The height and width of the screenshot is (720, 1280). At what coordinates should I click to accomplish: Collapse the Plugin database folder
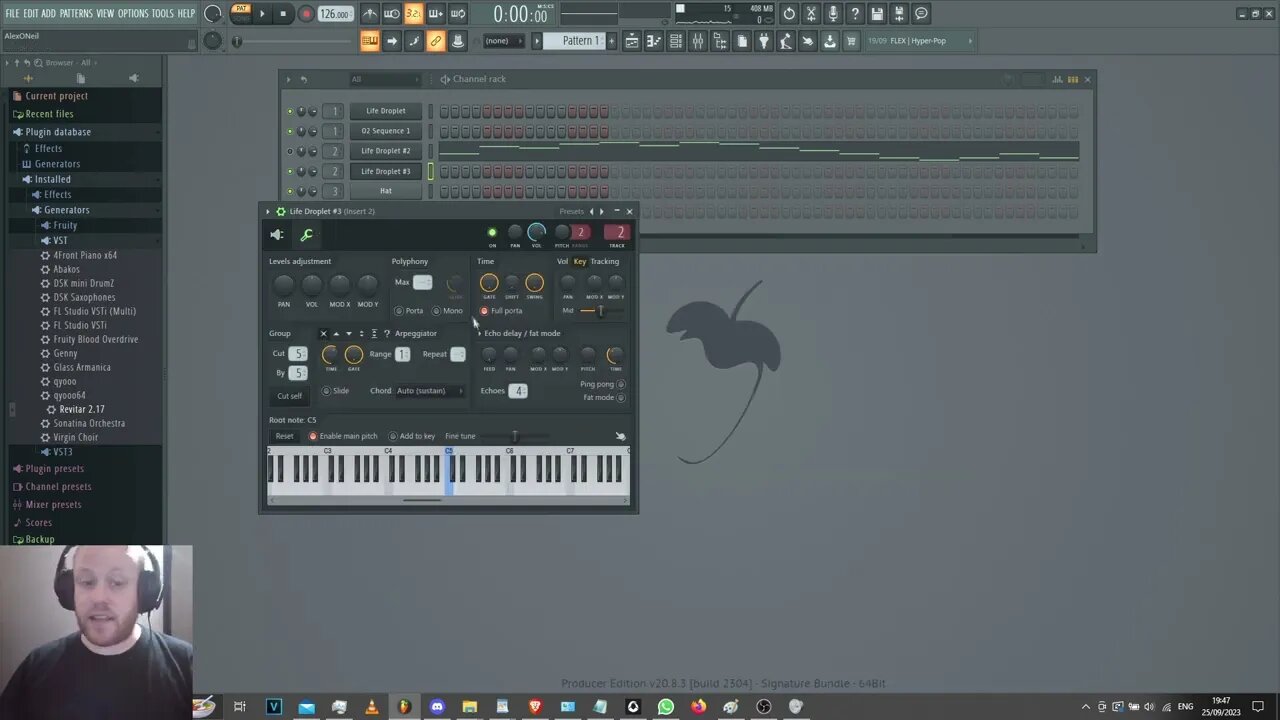[x=58, y=132]
